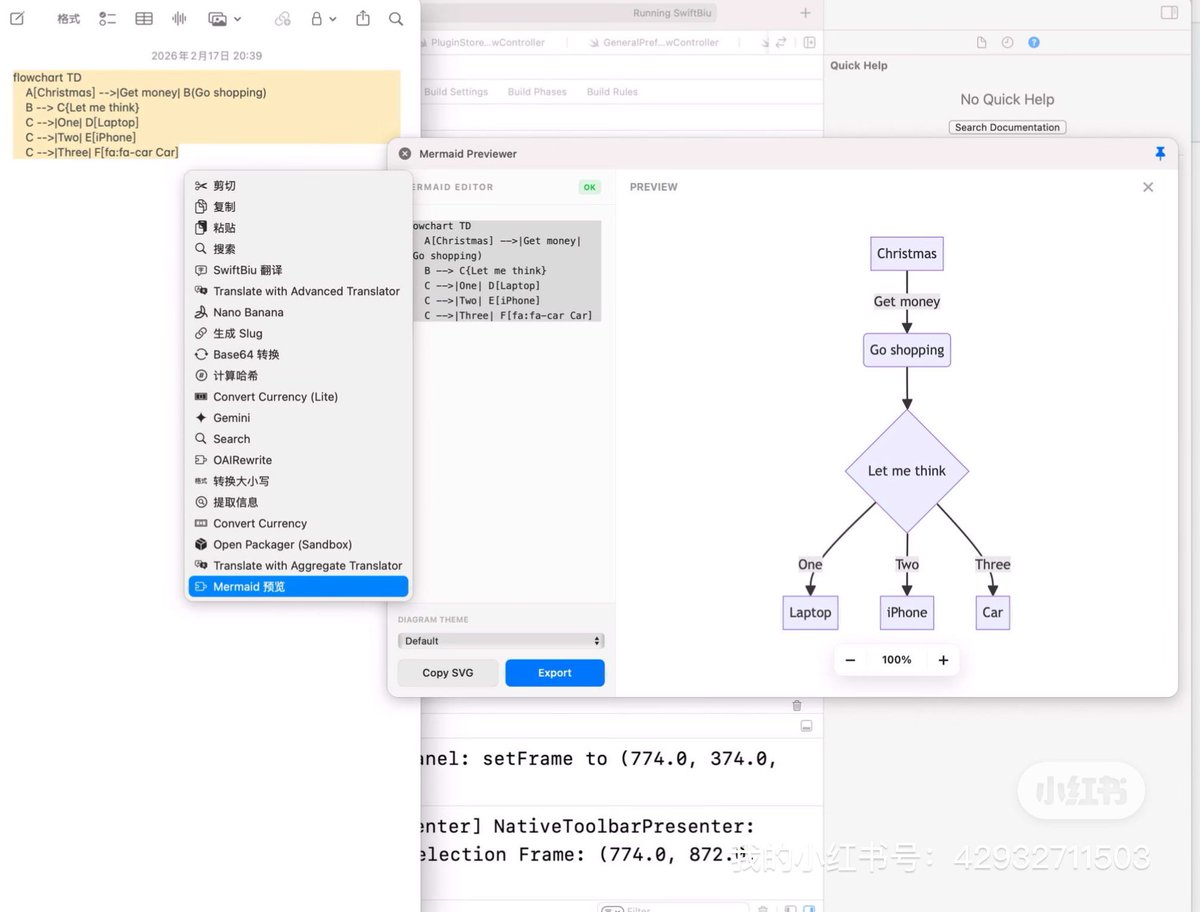
Task: Show the Quick Help inspector tab
Action: [x=1033, y=42]
